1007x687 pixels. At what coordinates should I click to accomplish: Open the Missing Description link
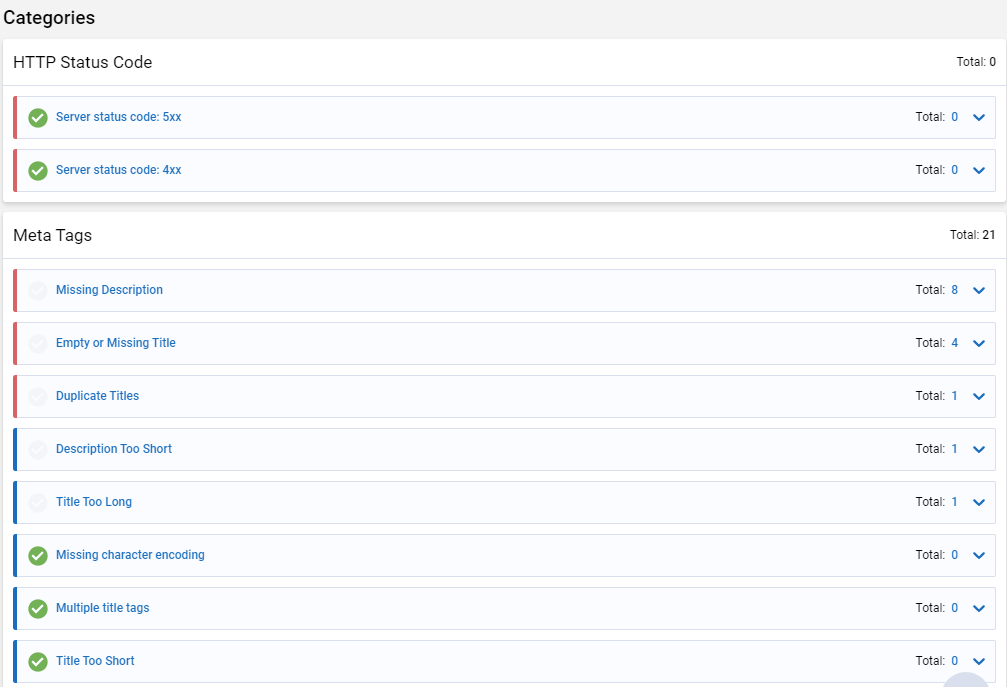[x=109, y=290]
